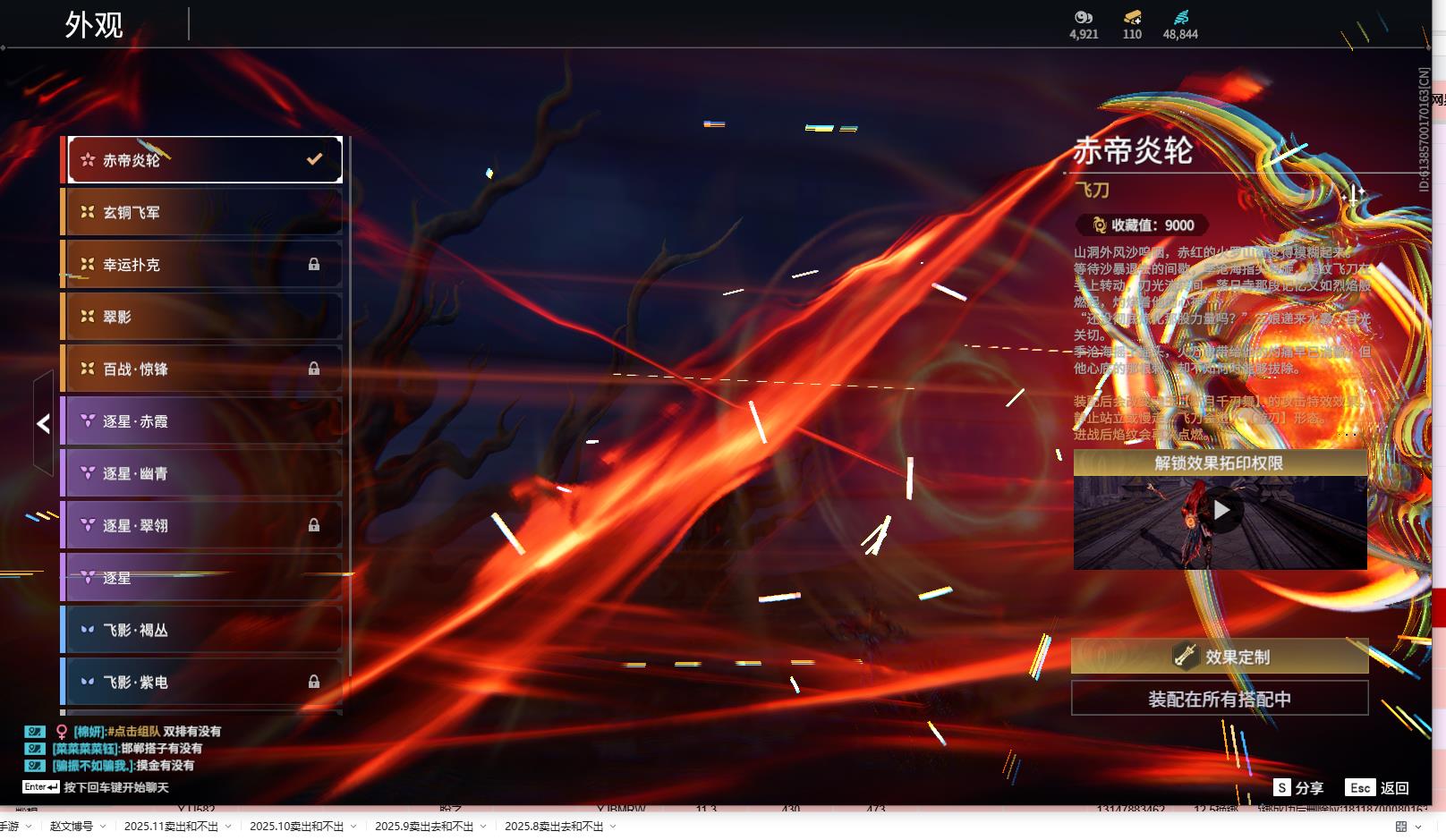1446x840 pixels.
Task: Click the rarity icon beside 翠影
Action: [88, 317]
